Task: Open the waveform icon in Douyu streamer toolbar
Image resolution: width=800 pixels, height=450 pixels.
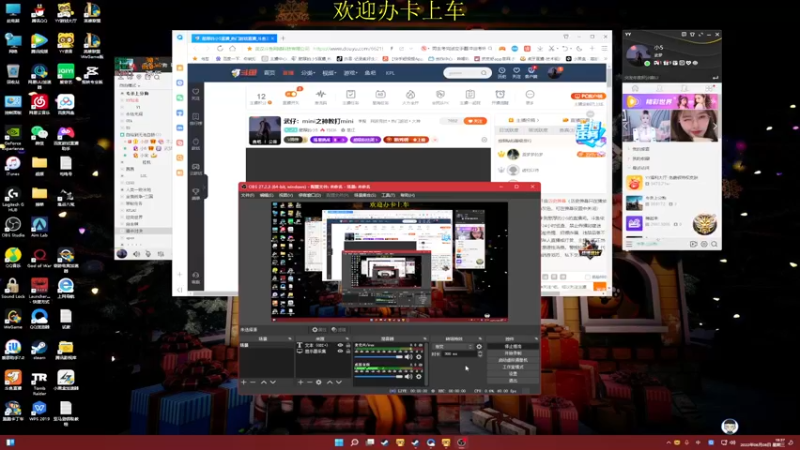Action: pos(320,96)
